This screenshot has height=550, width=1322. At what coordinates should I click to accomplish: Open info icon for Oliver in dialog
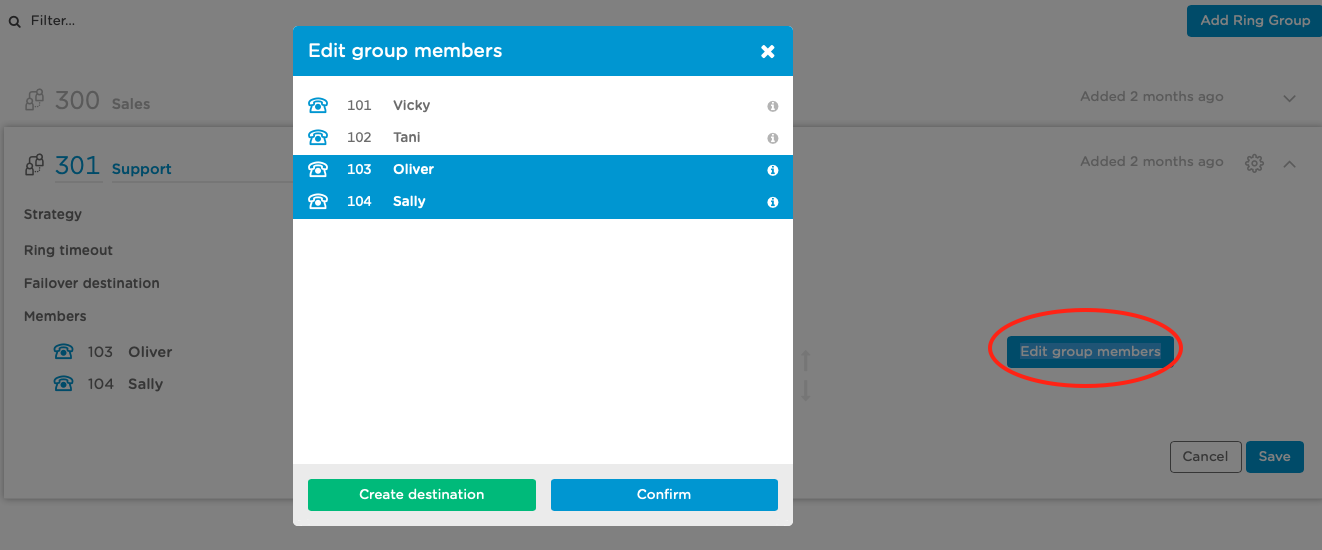772,170
